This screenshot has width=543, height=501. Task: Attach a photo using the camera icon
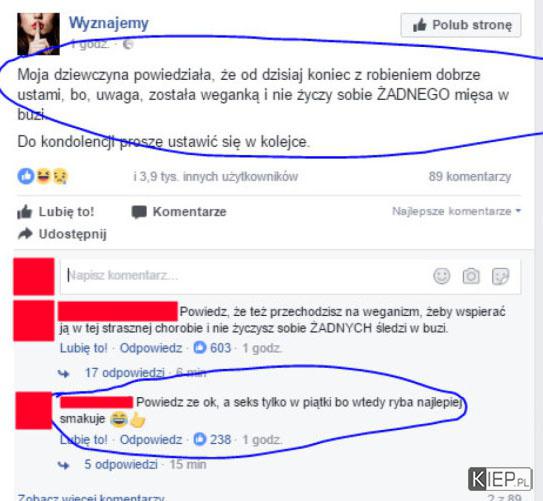471,276
